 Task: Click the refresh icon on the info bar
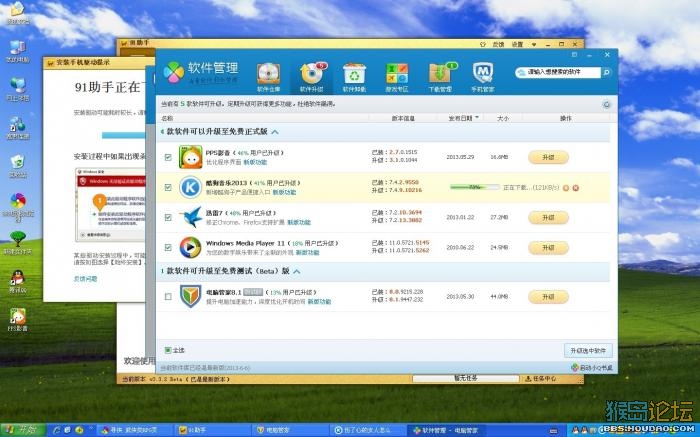[606, 104]
